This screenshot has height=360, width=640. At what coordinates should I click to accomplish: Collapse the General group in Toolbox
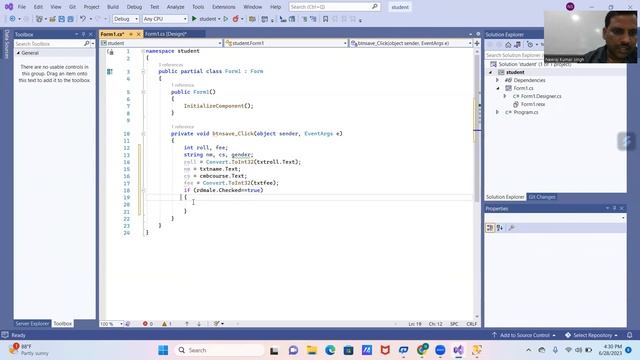click(x=18, y=53)
